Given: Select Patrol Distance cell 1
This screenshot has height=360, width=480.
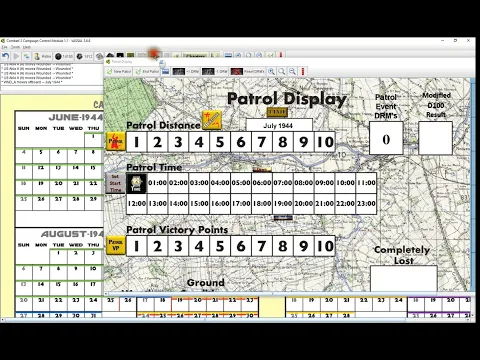Looking at the screenshot, I should point(136,142).
